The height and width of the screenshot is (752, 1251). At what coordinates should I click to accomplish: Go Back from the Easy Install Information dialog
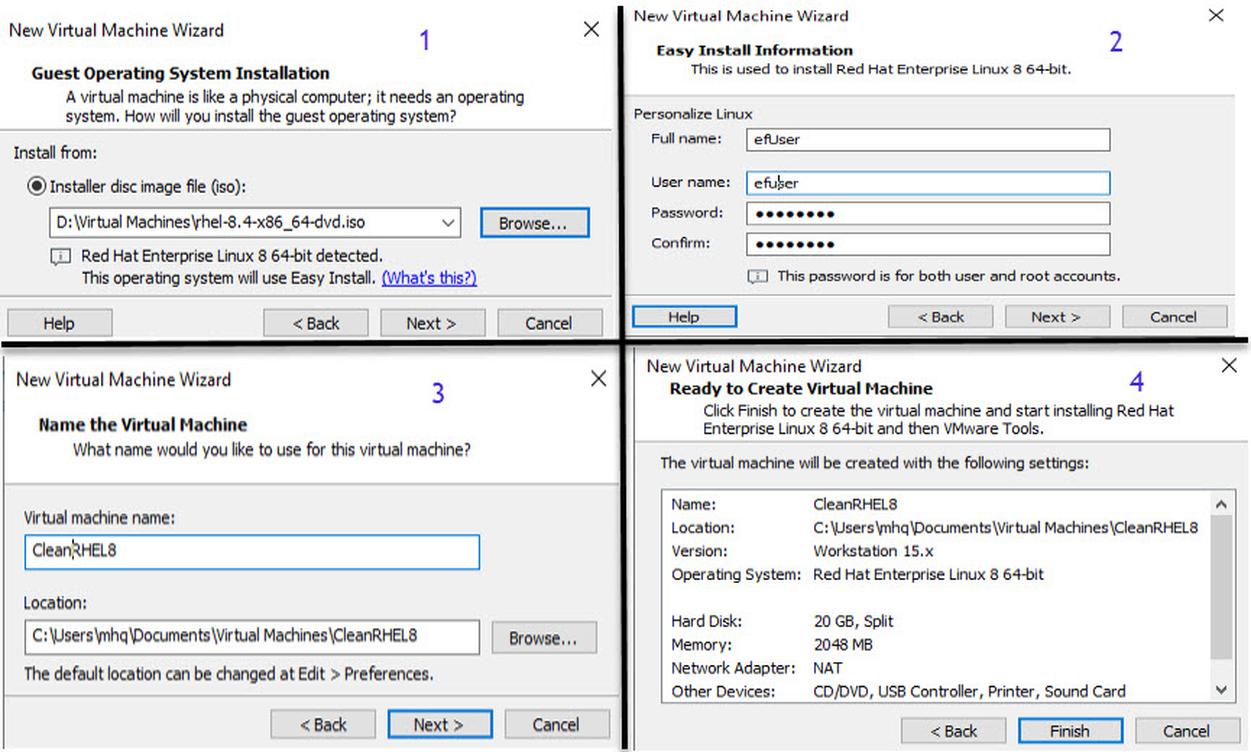pos(941,317)
